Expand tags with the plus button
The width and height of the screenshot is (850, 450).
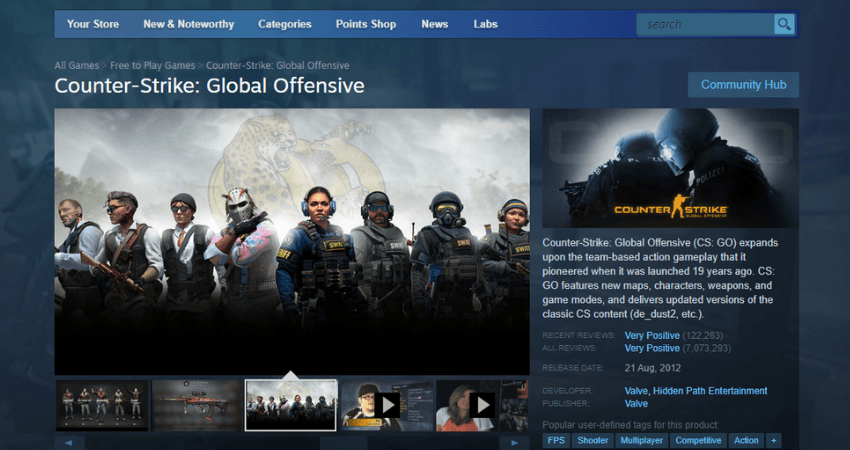[x=774, y=440]
